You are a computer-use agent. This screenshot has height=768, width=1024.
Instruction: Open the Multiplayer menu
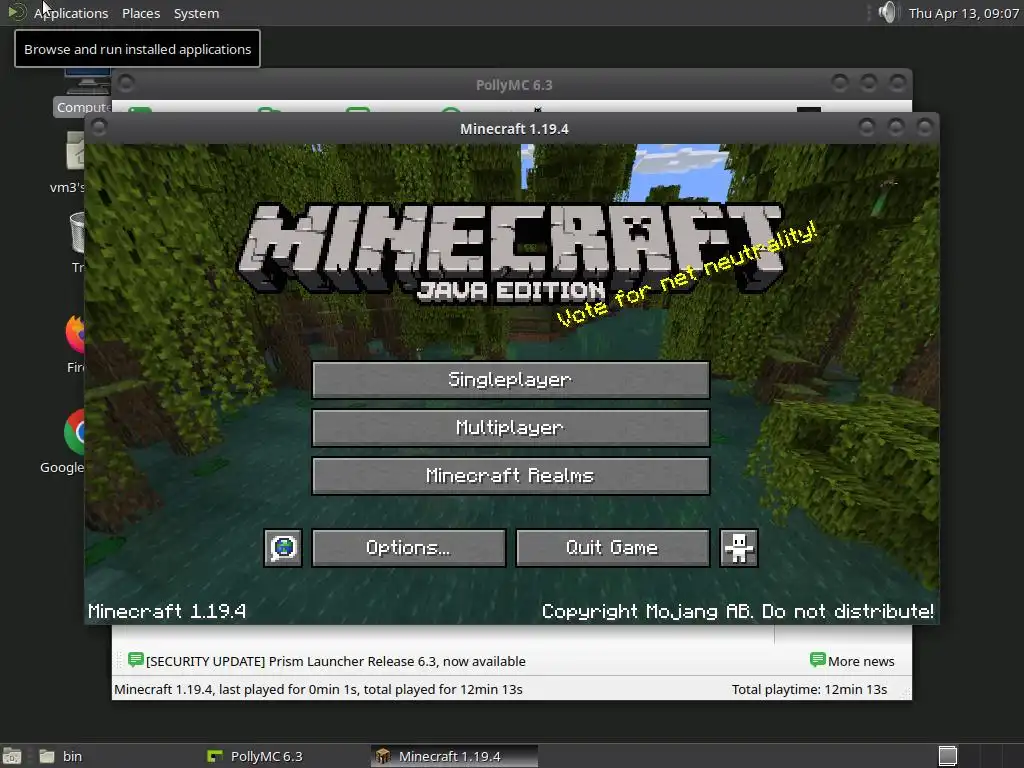(511, 428)
